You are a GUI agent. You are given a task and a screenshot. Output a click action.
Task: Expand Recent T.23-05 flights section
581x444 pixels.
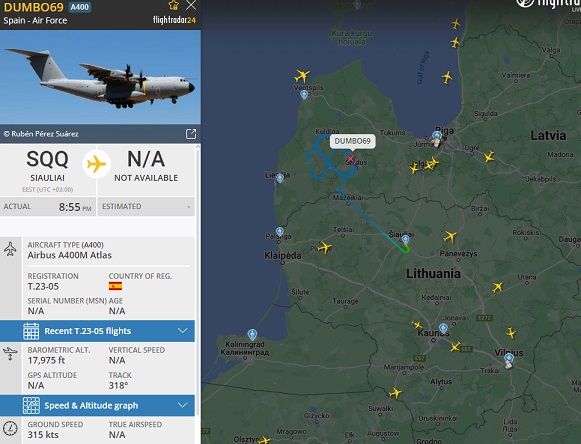tap(97, 331)
